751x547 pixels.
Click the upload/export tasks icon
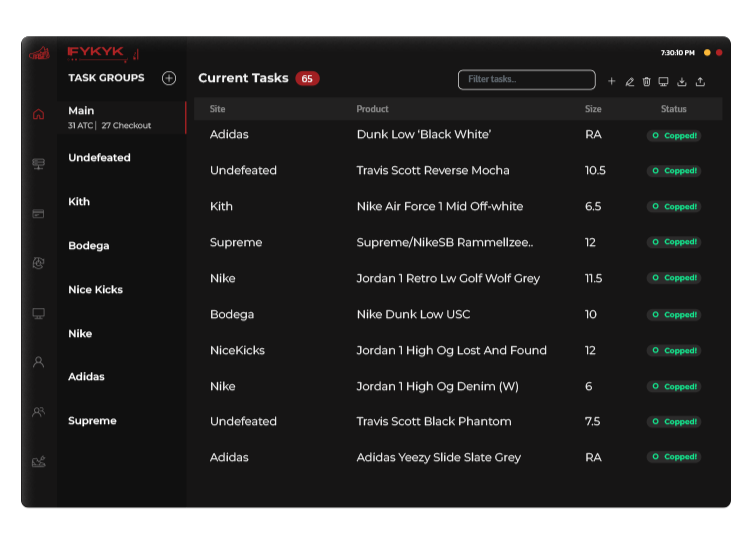[700, 82]
